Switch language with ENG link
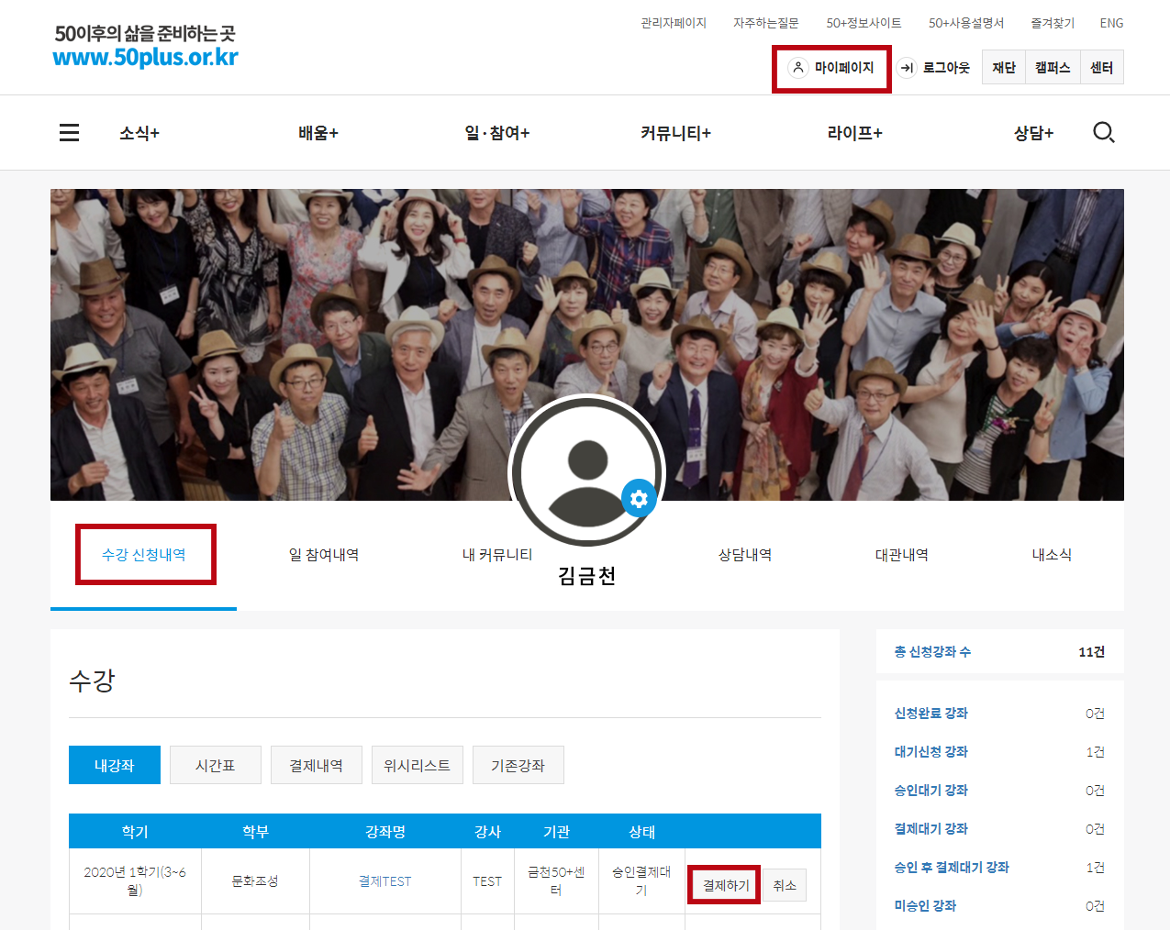1170x930 pixels. (x=1111, y=23)
